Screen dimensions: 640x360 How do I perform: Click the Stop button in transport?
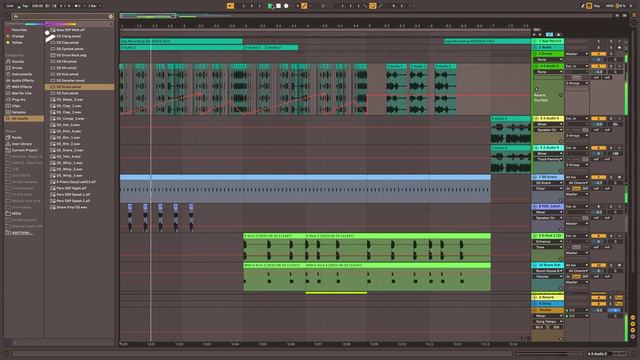[278, 6]
